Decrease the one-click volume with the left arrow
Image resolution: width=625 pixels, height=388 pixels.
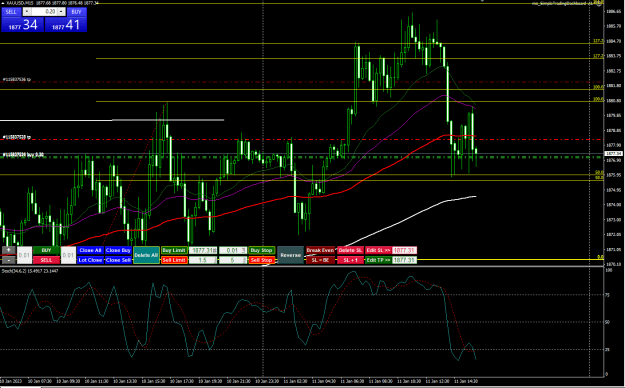pos(27,12)
